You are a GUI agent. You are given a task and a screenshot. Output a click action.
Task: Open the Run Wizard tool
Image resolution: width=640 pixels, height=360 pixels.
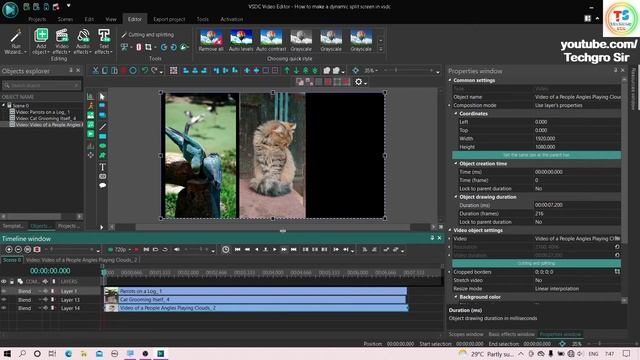[x=15, y=41]
